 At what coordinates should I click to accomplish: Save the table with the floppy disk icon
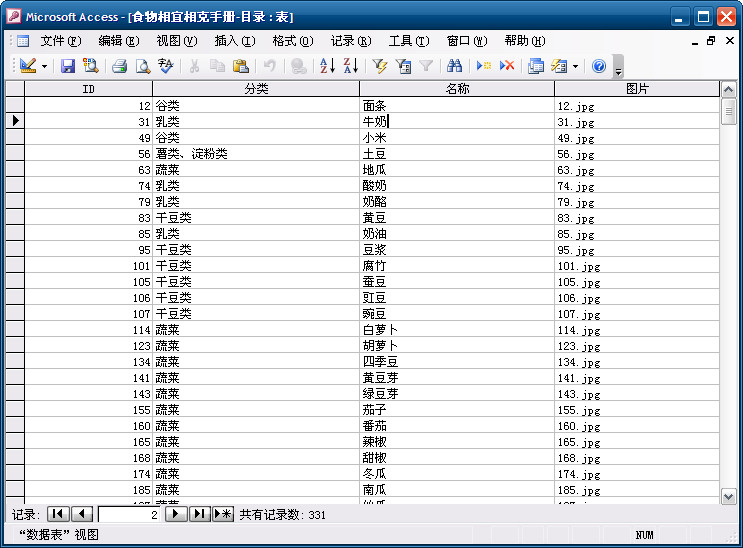(68, 66)
